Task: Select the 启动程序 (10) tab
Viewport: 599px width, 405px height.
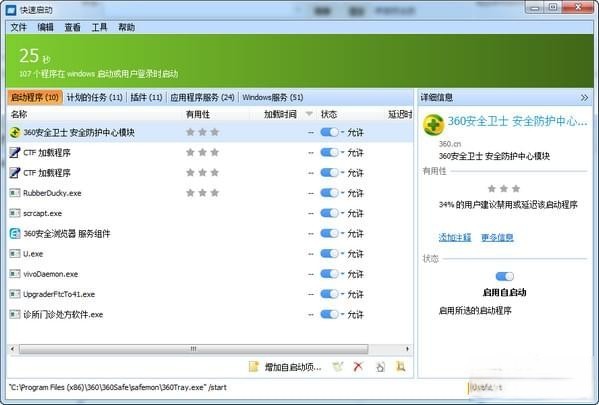Action: (34, 97)
